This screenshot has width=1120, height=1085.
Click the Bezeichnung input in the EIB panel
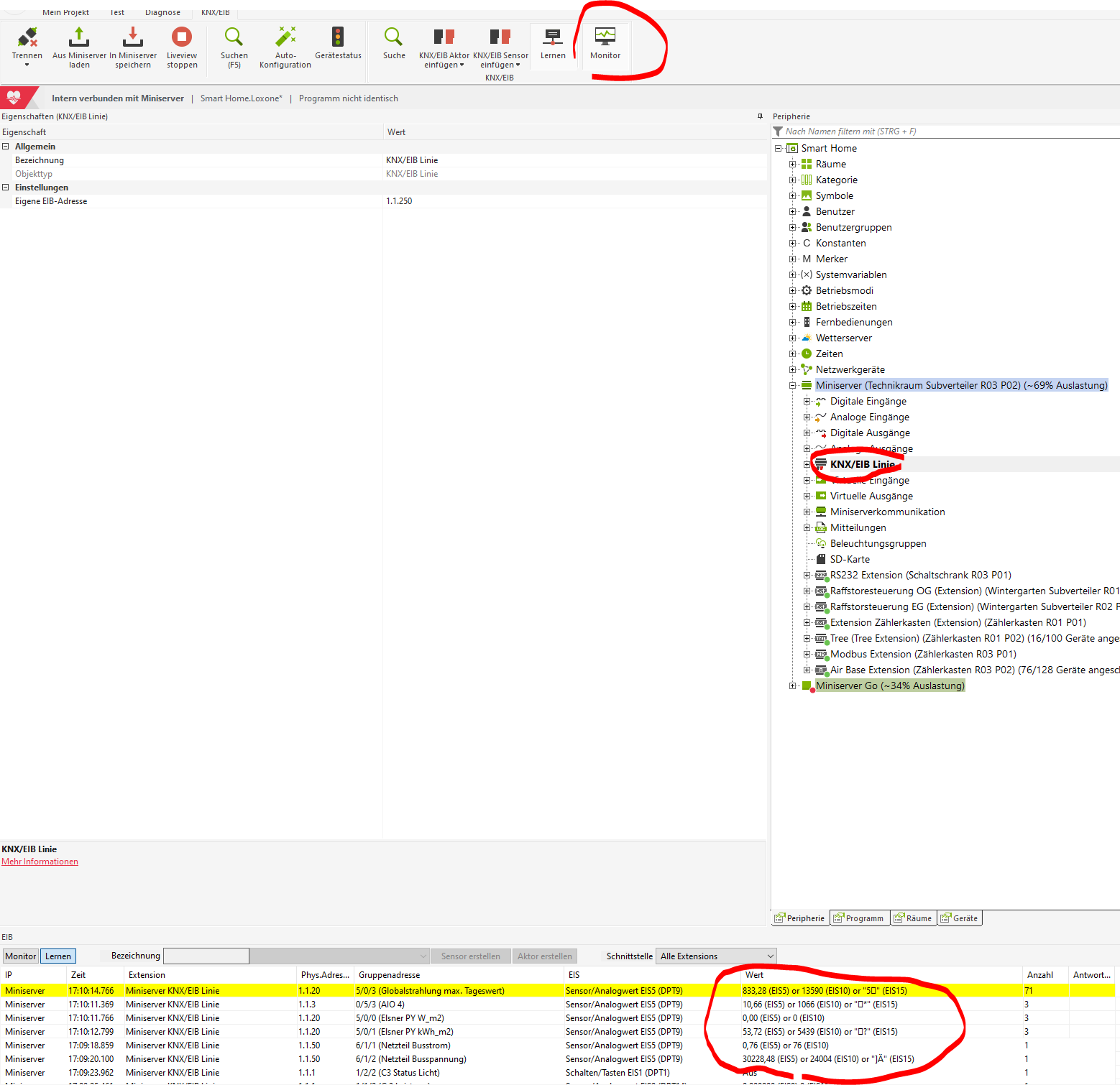[206, 956]
